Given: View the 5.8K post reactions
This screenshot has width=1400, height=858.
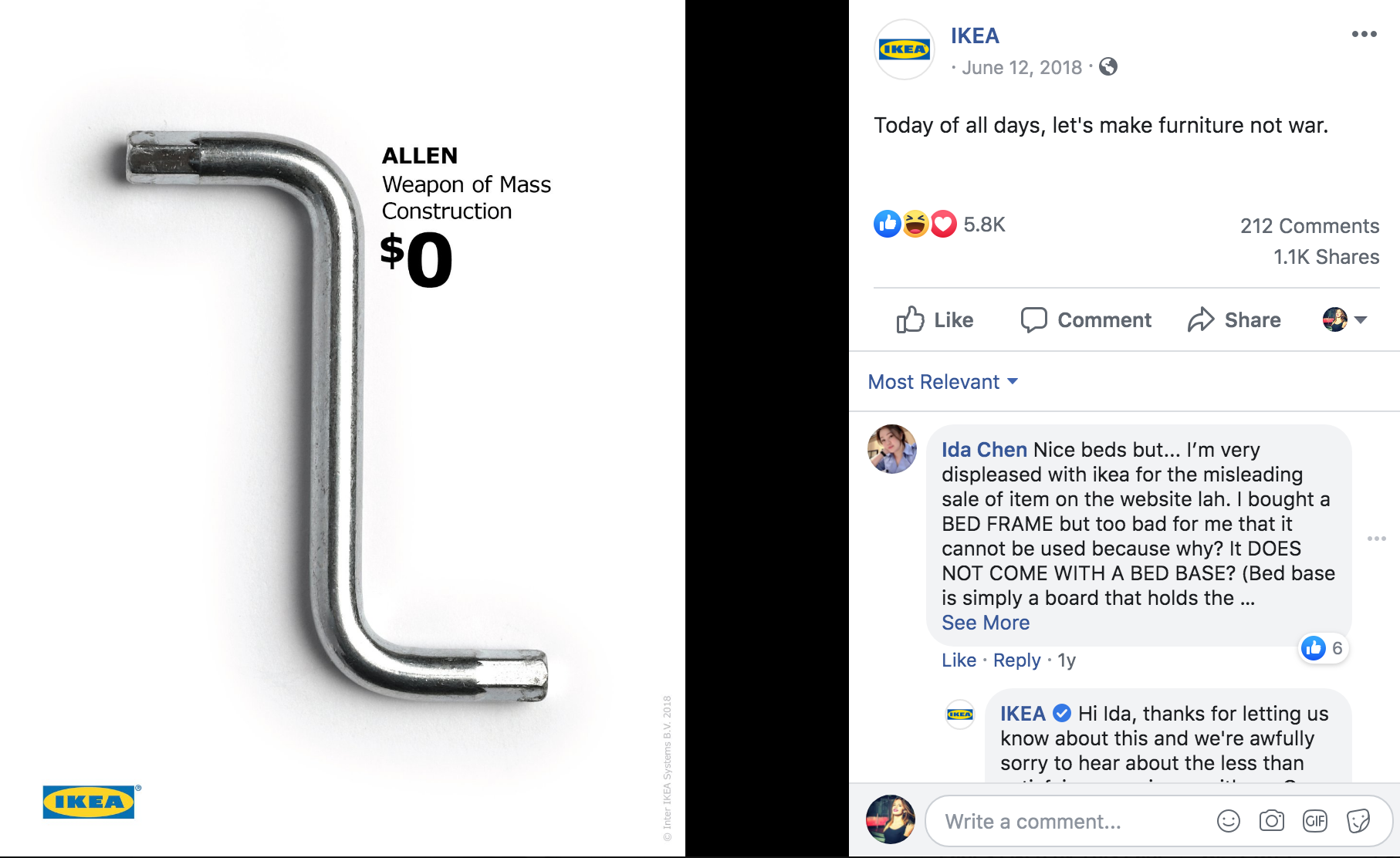Looking at the screenshot, I should (984, 225).
